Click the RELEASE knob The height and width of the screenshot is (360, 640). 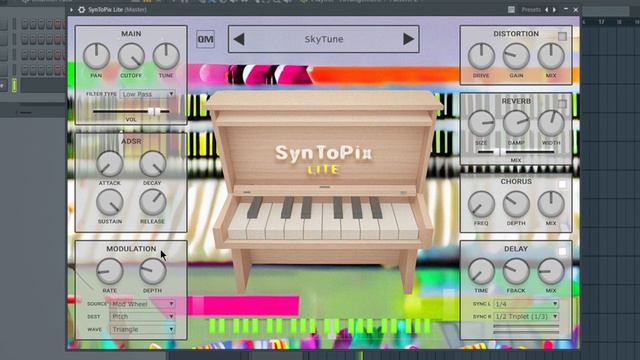click(x=153, y=202)
